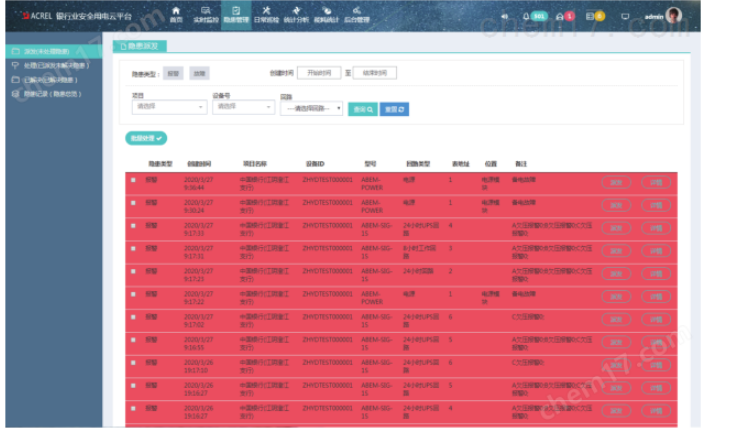The width and height of the screenshot is (743, 445).
Task: Select the checkbox of the 9:30:24 alarm row
Action: [x=133, y=202]
